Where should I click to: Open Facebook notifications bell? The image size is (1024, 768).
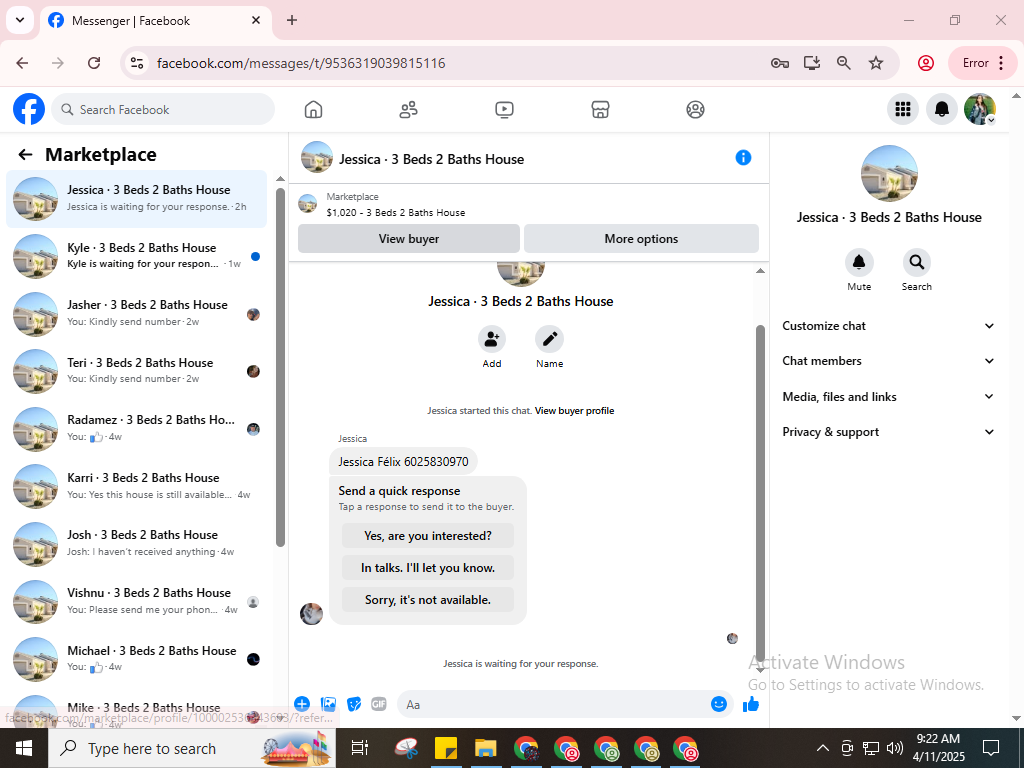coord(941,109)
